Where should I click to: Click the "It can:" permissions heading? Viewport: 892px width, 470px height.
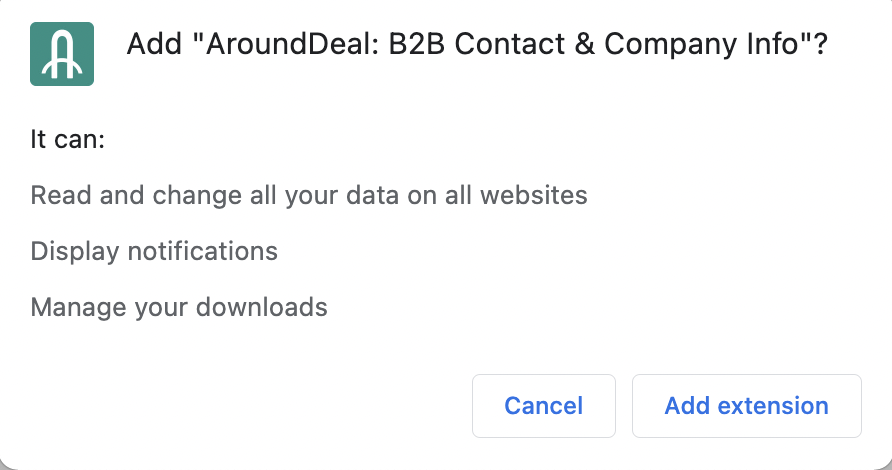[x=68, y=139]
